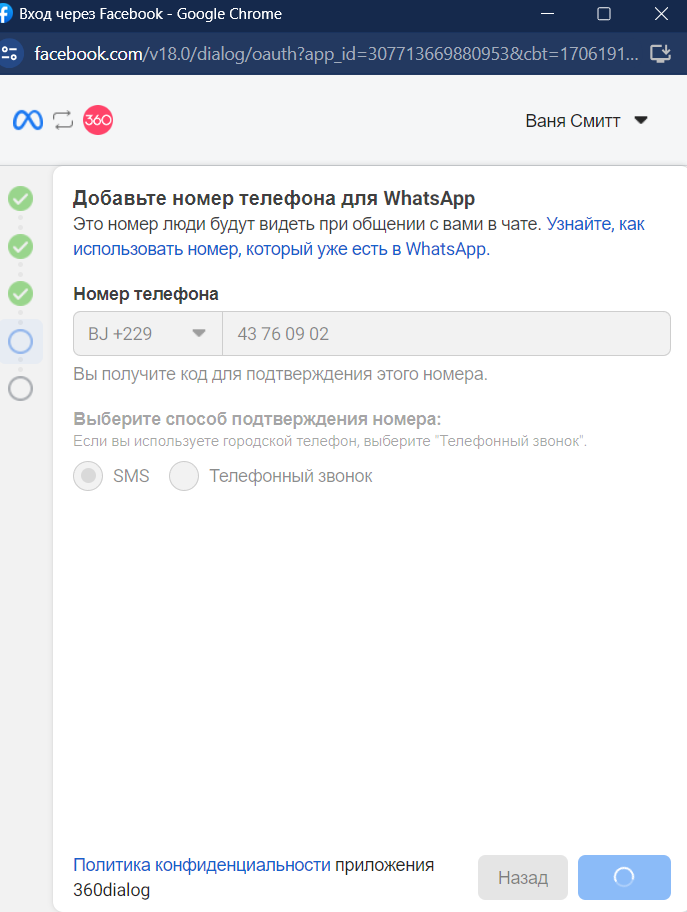
Task: Click the install app icon in address bar
Action: tap(660, 54)
